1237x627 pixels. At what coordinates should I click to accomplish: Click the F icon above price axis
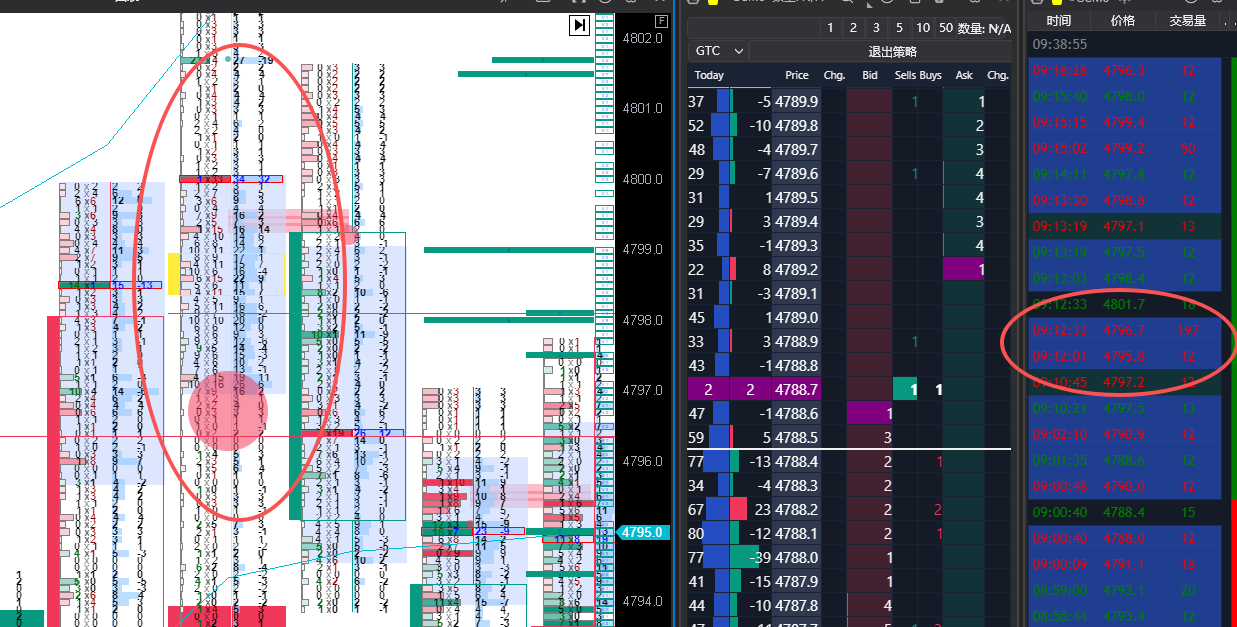[x=660, y=21]
